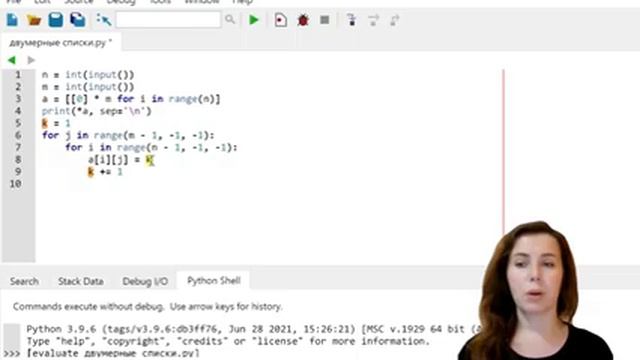Open a file using the folder icon

pyautogui.click(x=34, y=20)
